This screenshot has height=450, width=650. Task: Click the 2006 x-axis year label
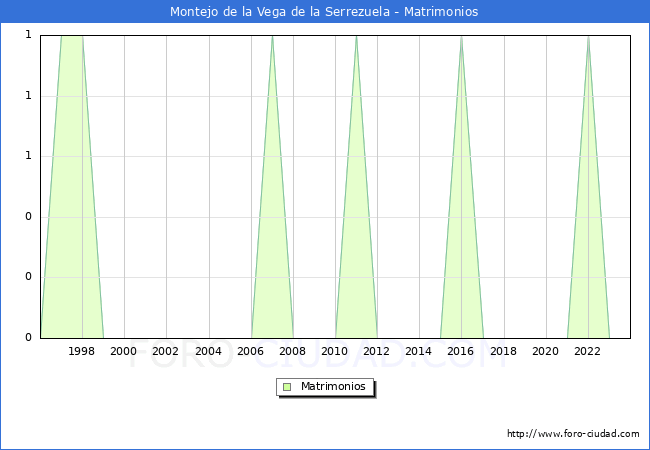point(251,351)
